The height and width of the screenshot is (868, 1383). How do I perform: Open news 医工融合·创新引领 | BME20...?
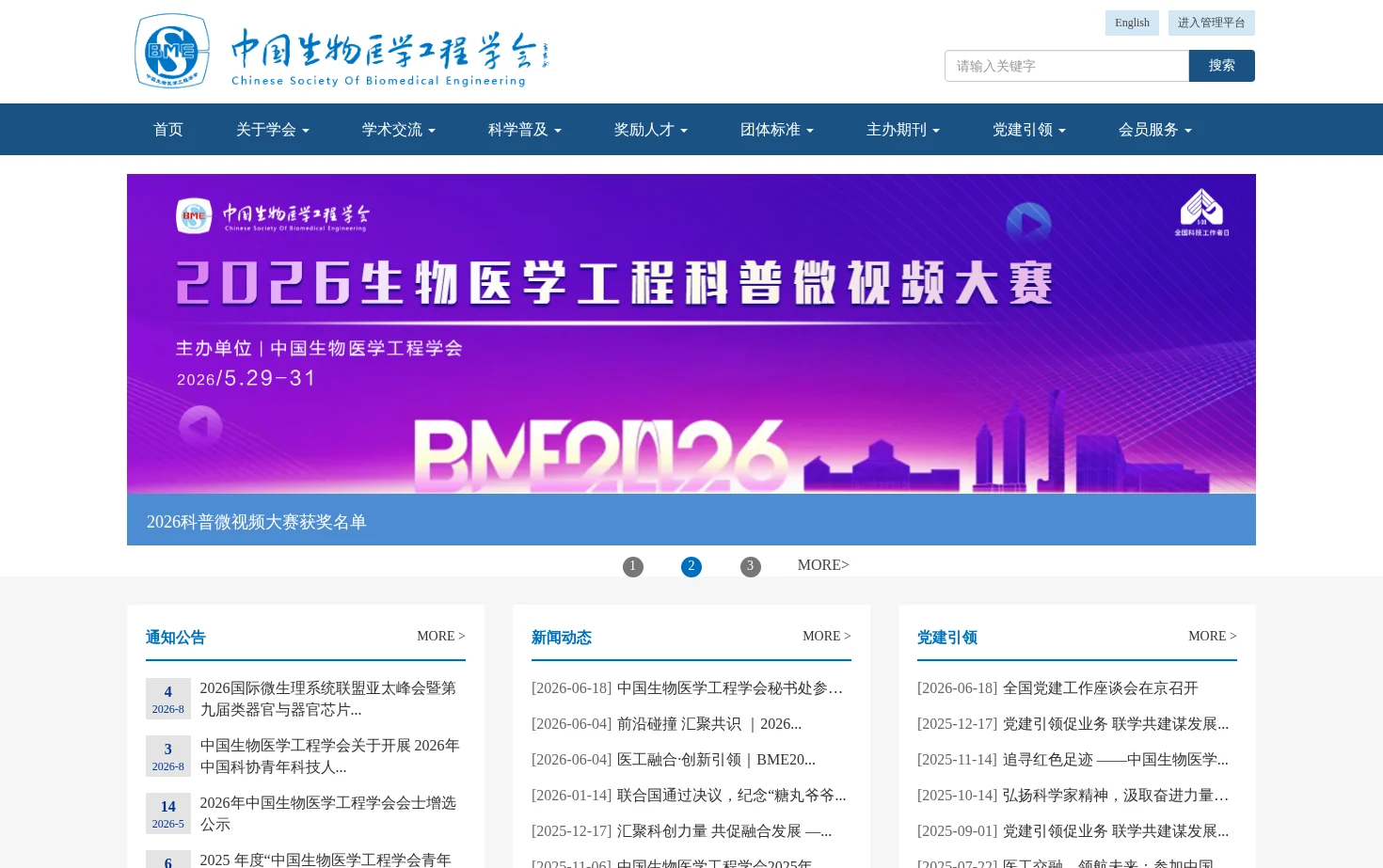pyautogui.click(x=716, y=760)
